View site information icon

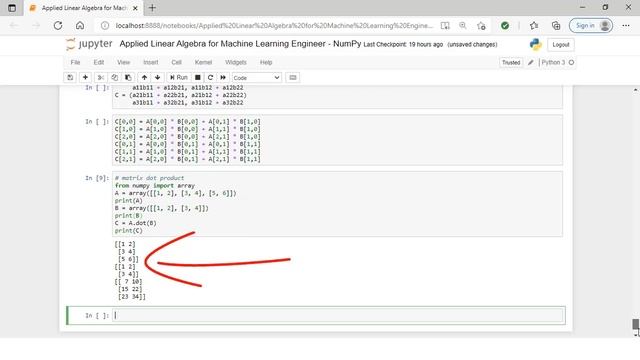click(105, 26)
